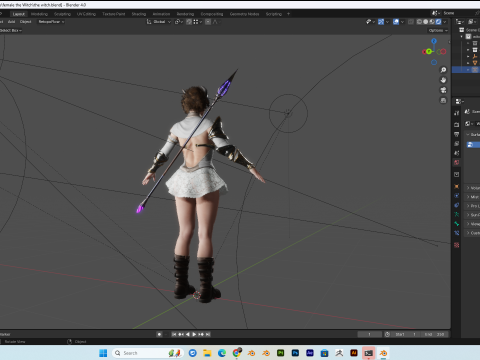Open the Global transform orientation dropdown

click(x=159, y=22)
